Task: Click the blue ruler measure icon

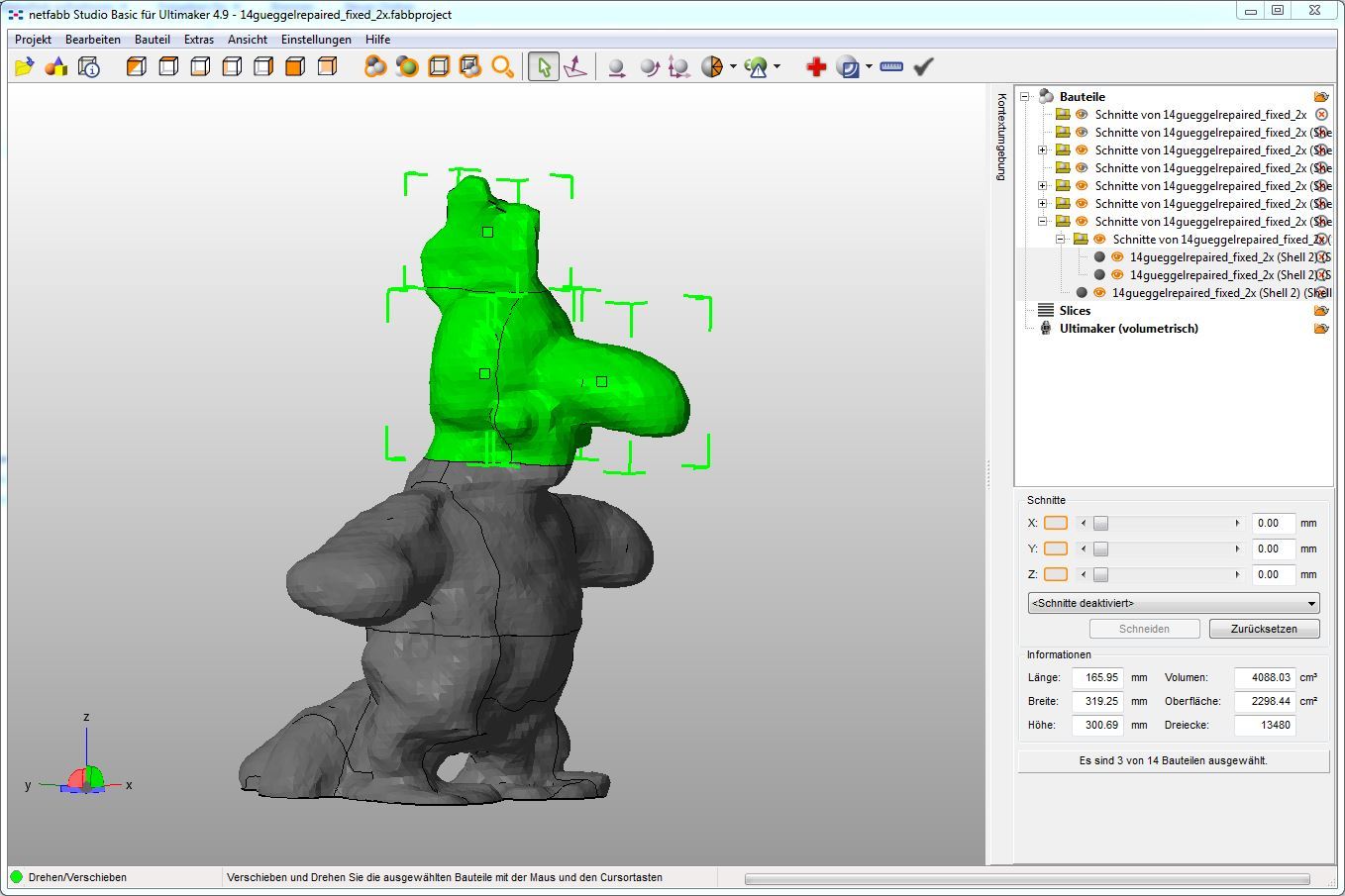Action: pos(891,66)
